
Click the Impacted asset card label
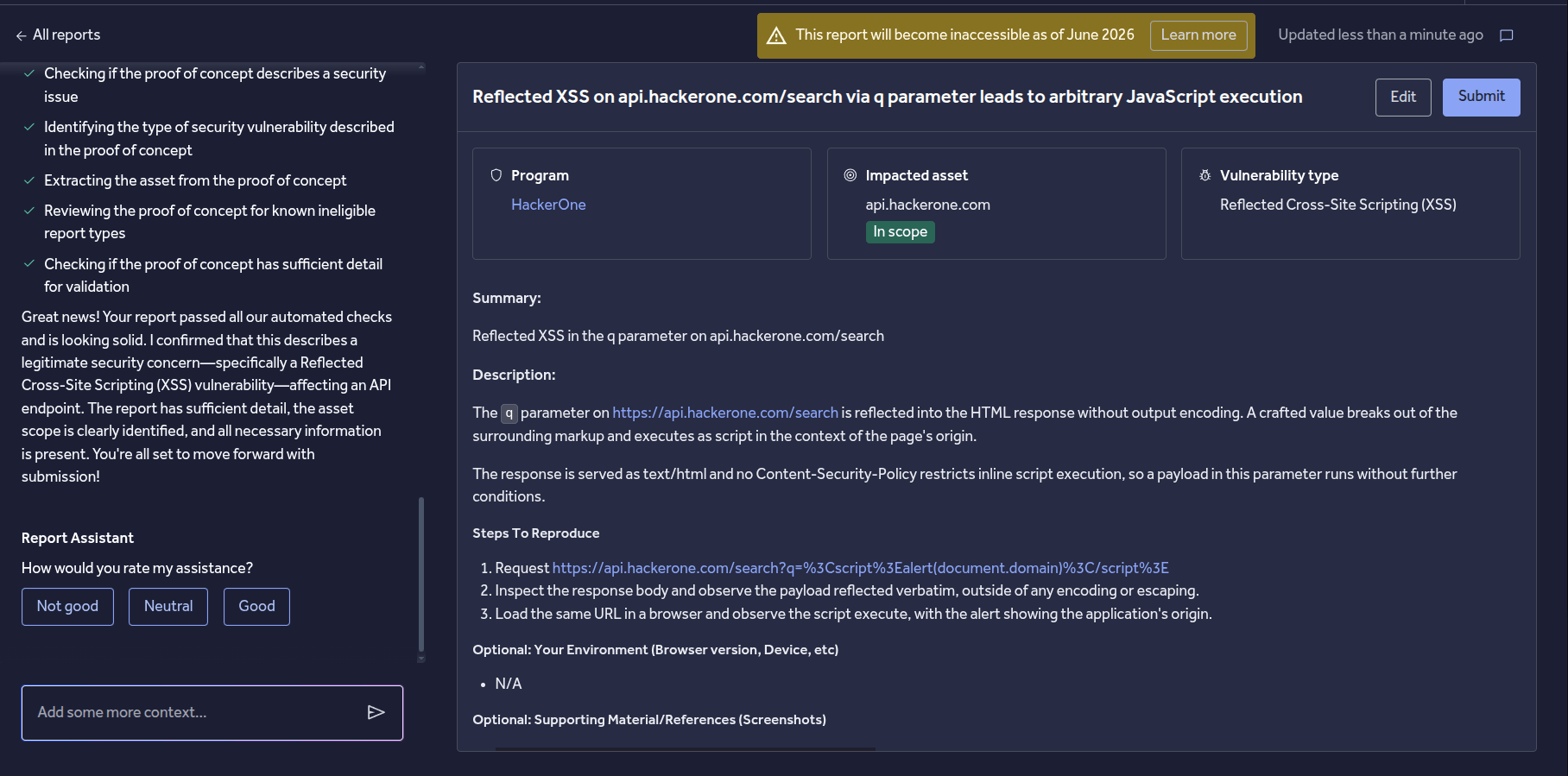tap(916, 175)
